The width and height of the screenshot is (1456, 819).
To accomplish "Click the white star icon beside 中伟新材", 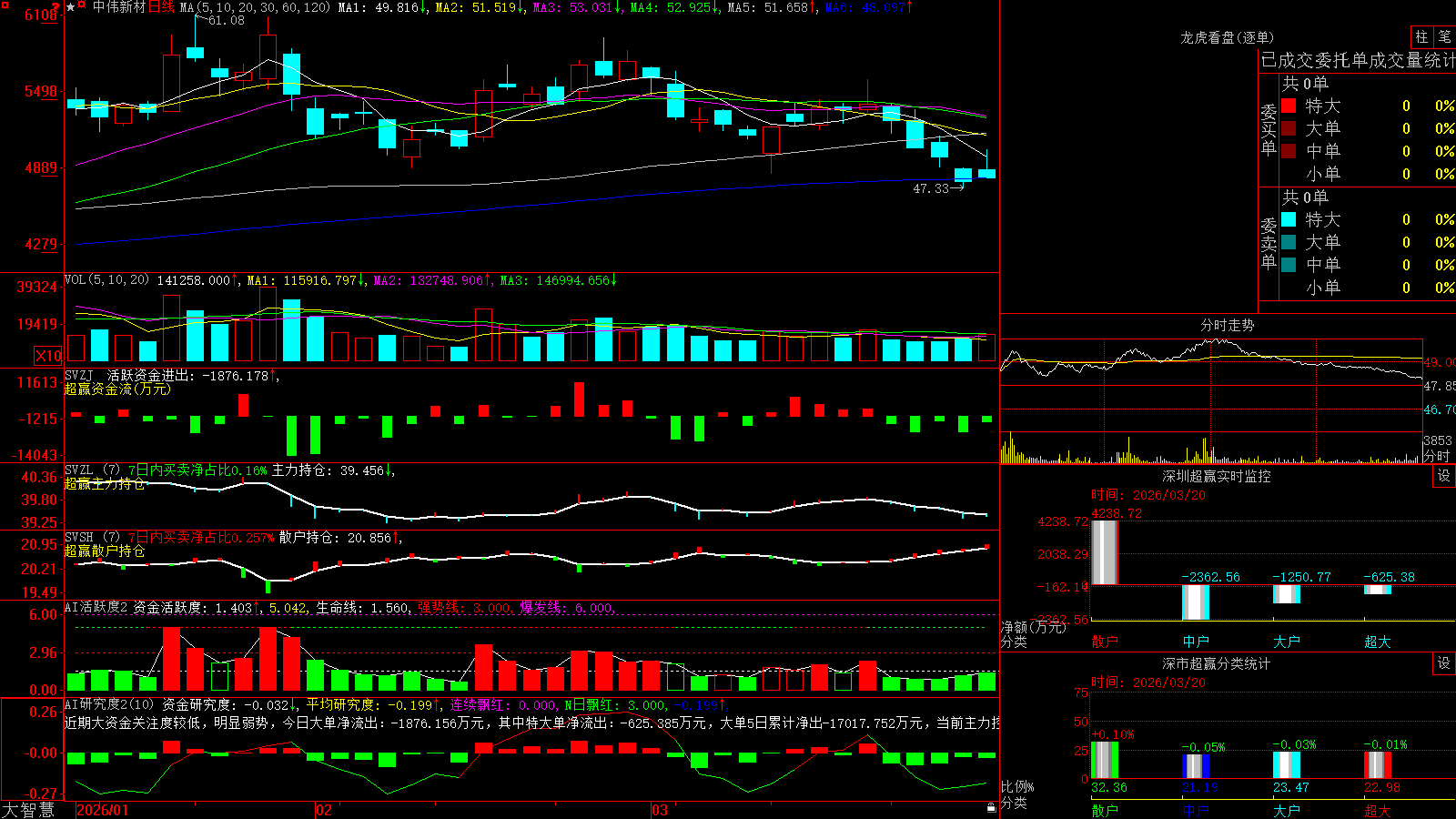I will click(x=71, y=6).
